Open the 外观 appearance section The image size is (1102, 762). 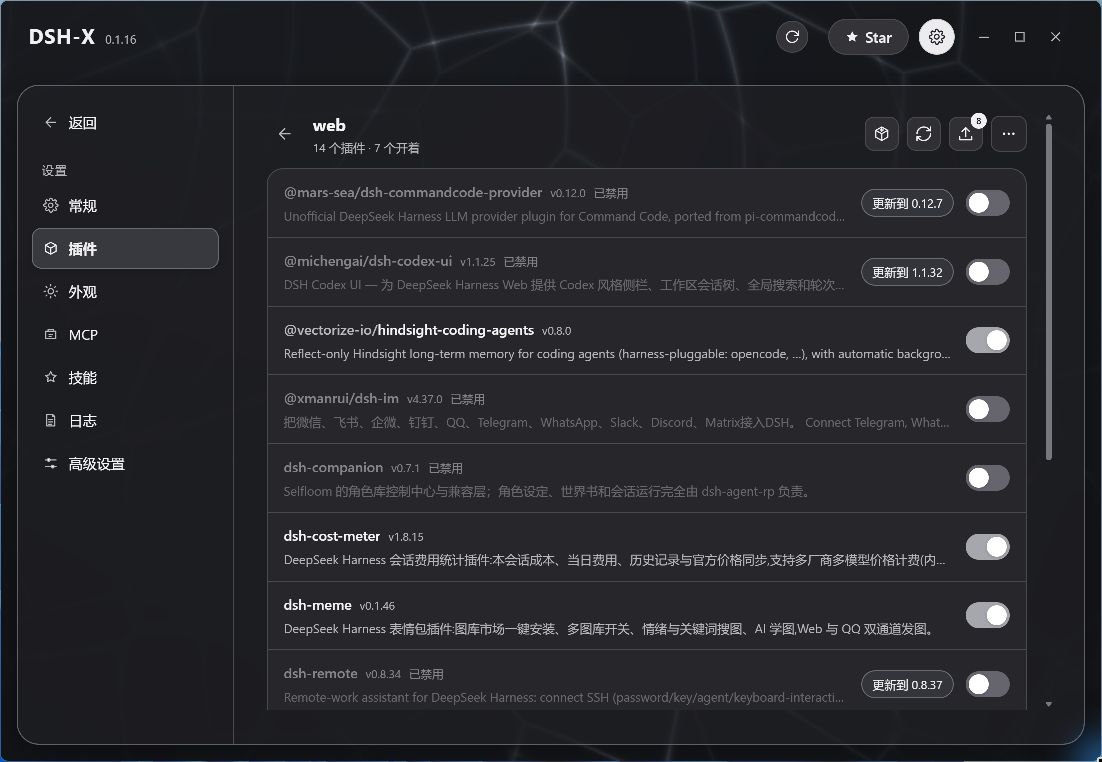coord(125,292)
